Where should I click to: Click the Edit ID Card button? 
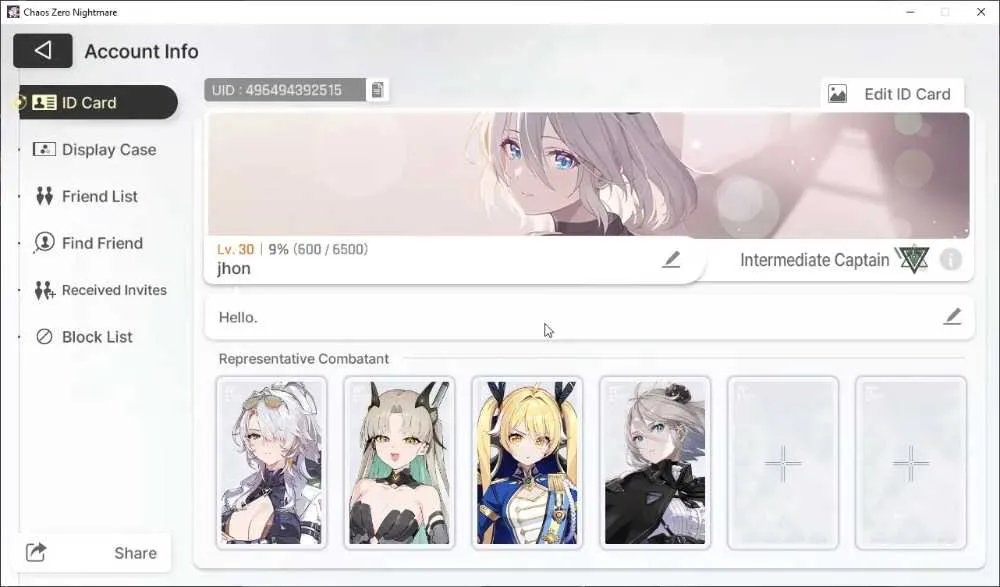coord(892,94)
